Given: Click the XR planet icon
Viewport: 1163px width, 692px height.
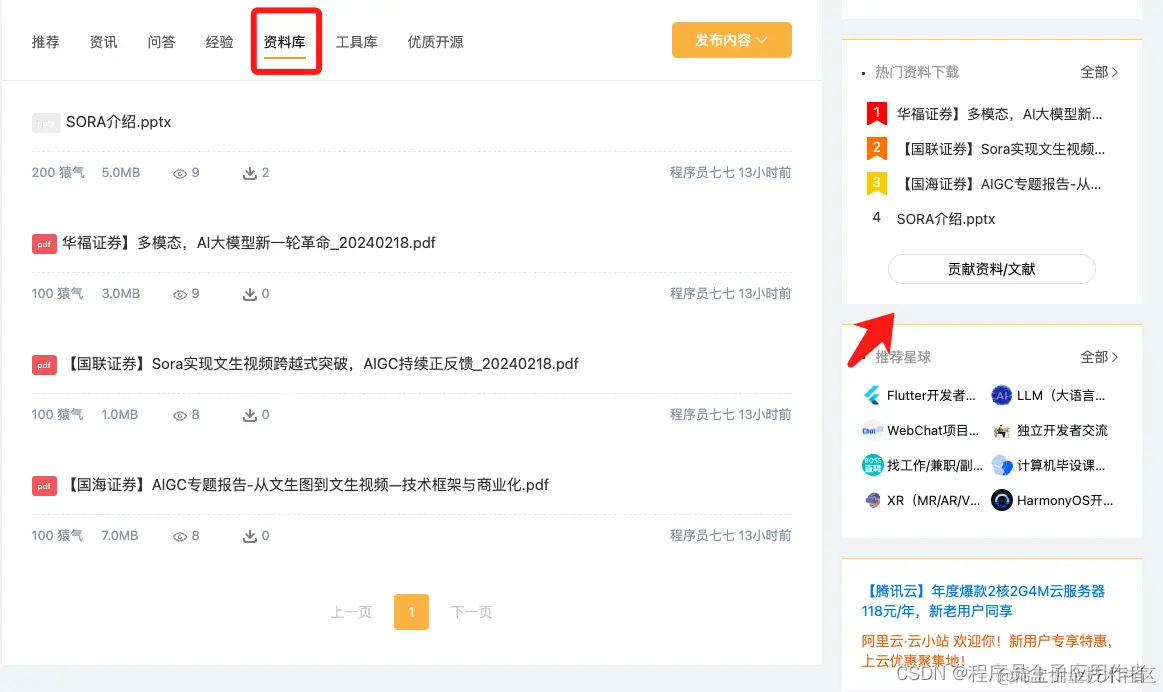Looking at the screenshot, I should [872, 500].
